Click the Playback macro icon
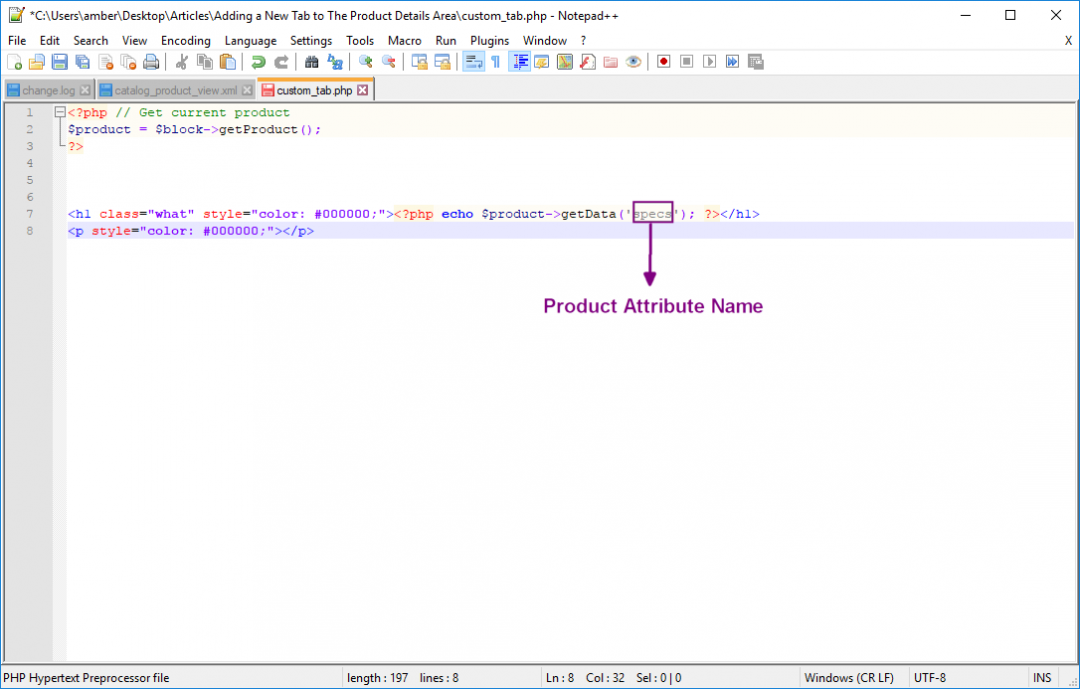Image resolution: width=1080 pixels, height=689 pixels. (x=708, y=61)
